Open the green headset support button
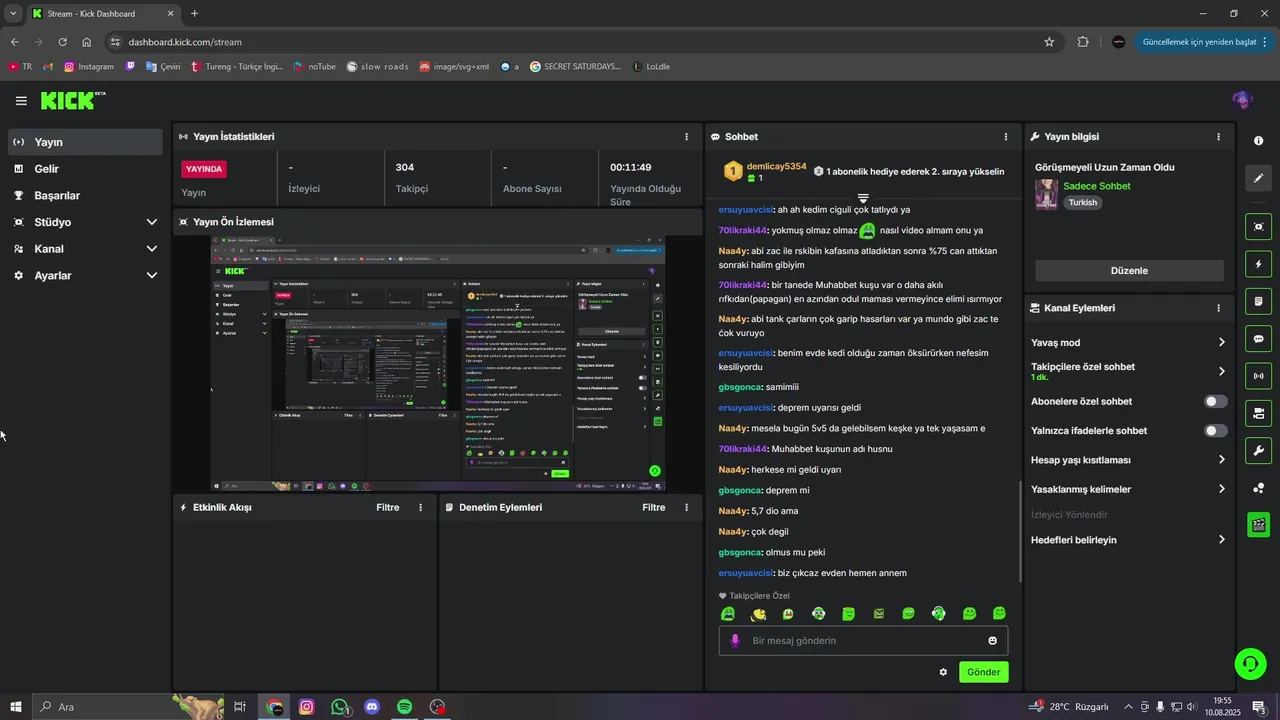The width and height of the screenshot is (1280, 720). tap(1249, 662)
